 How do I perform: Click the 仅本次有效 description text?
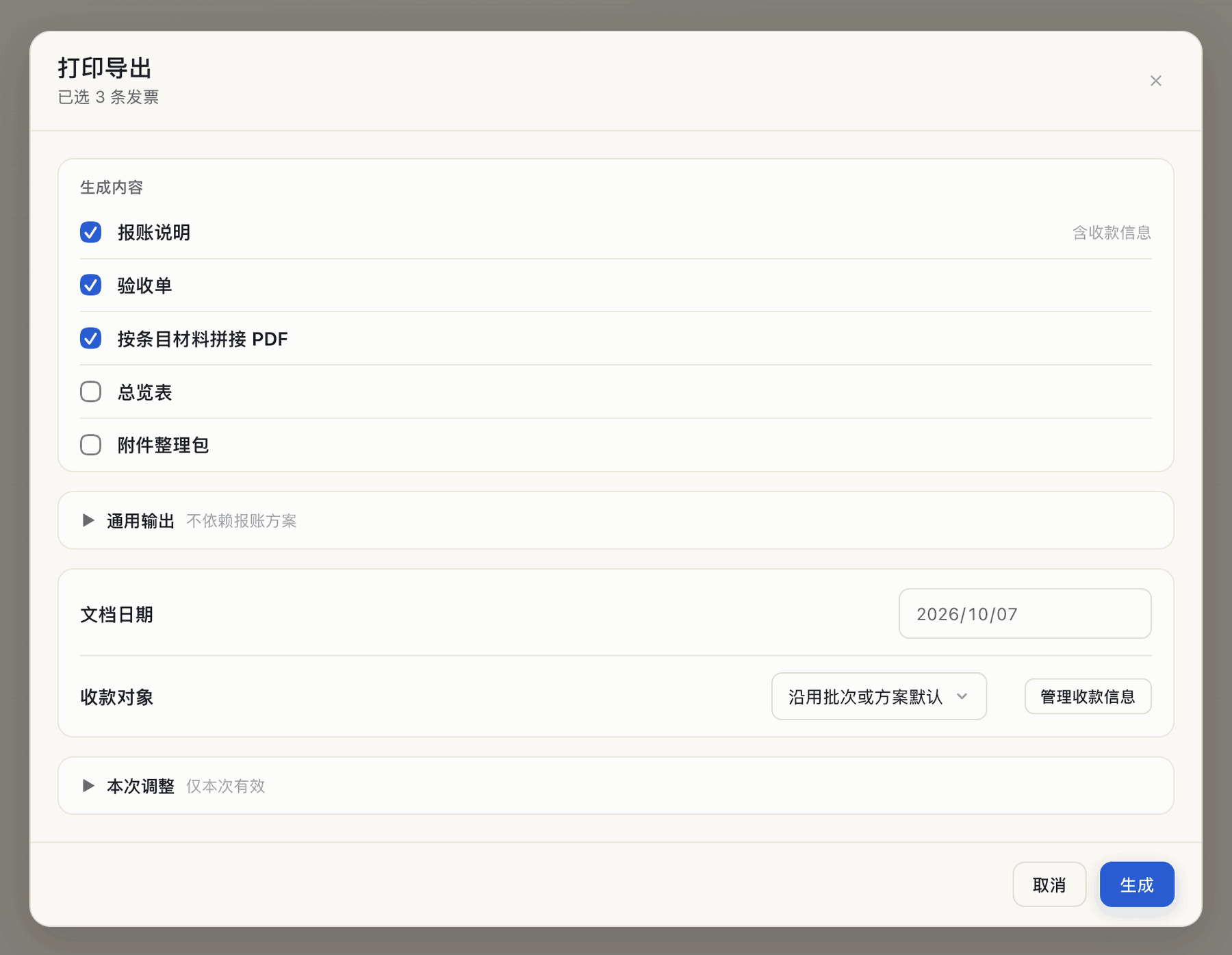[x=226, y=786]
